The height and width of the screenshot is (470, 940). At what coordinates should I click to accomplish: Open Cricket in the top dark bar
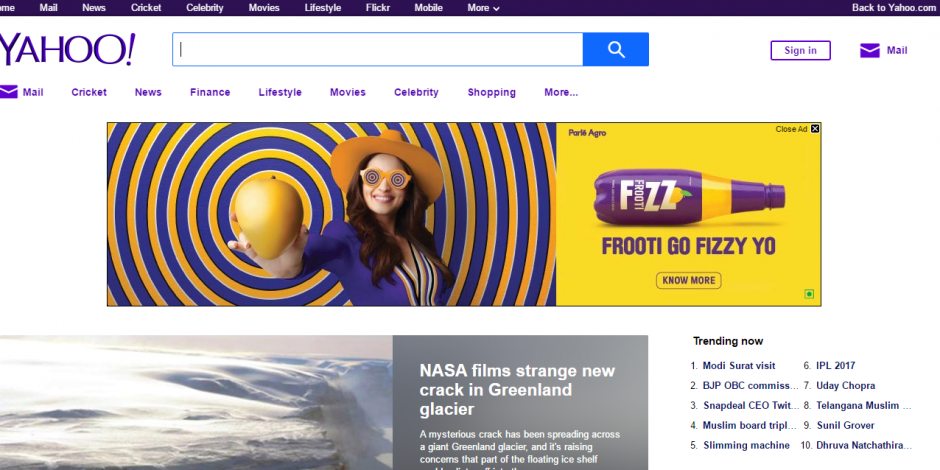[146, 8]
